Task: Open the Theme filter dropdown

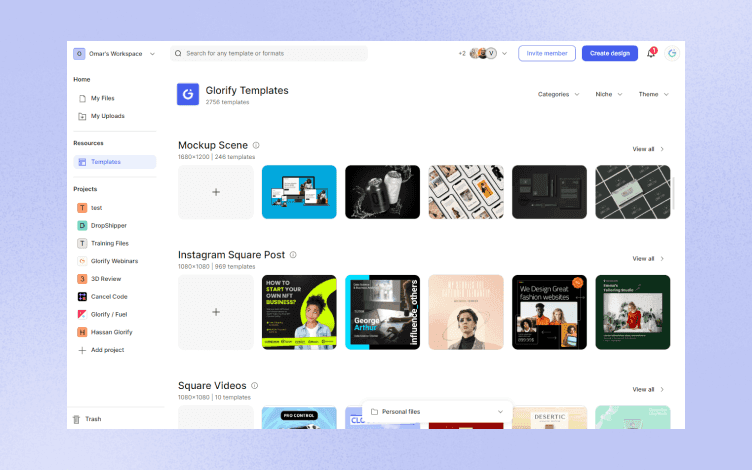Action: point(653,94)
